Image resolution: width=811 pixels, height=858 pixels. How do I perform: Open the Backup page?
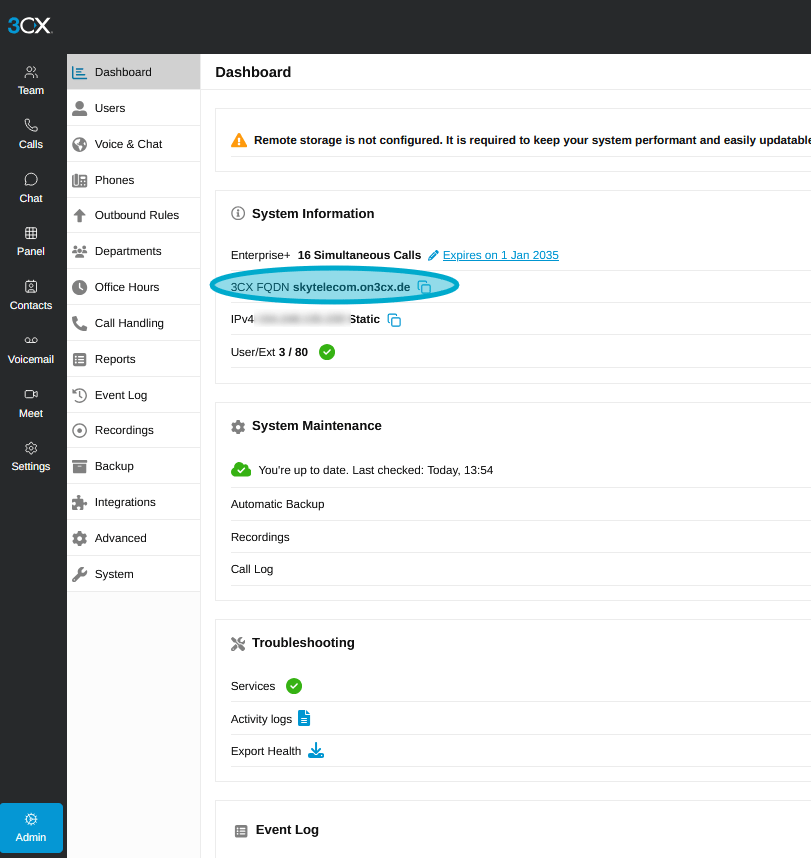[134, 466]
